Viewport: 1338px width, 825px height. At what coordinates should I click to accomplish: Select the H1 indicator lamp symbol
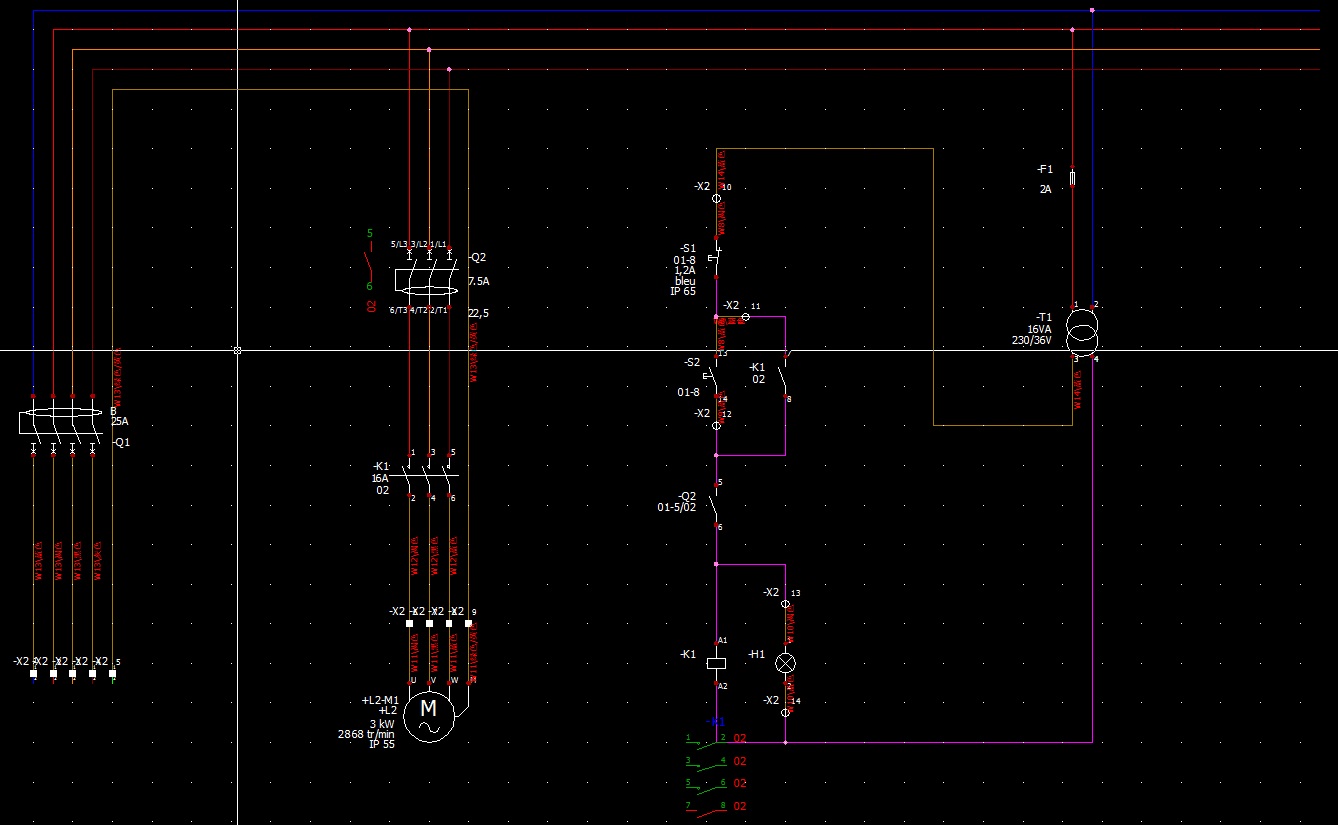786,663
